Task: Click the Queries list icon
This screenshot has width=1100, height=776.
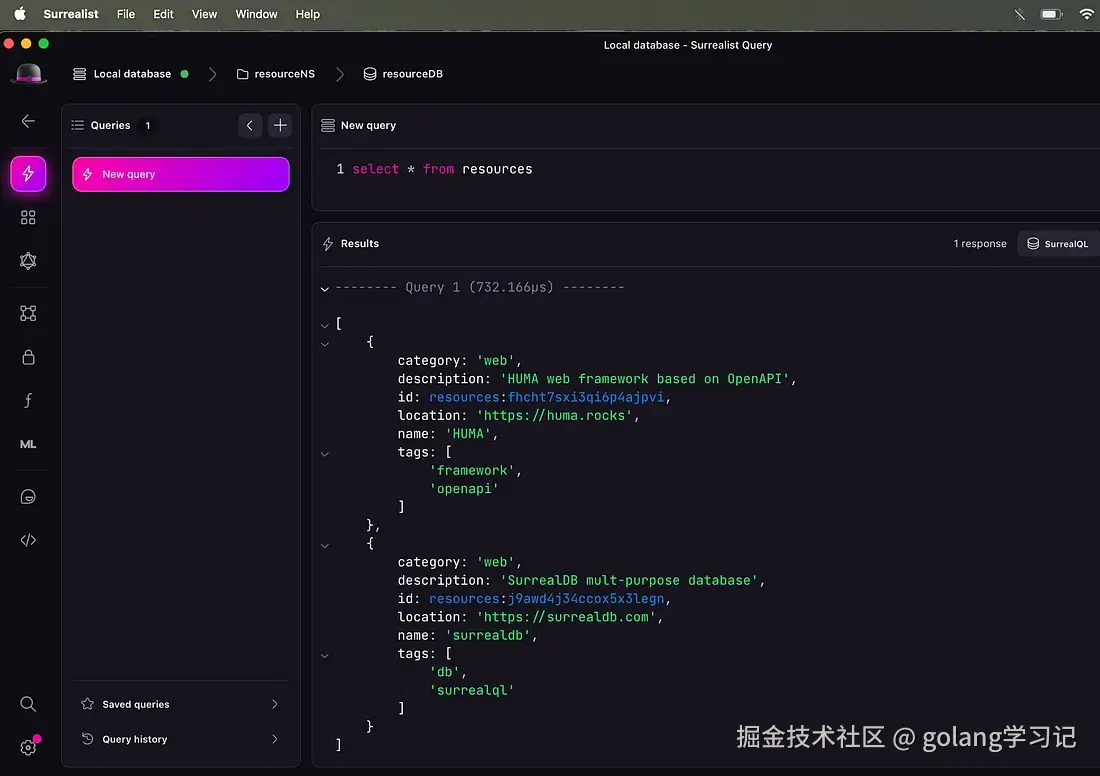Action: (78, 125)
